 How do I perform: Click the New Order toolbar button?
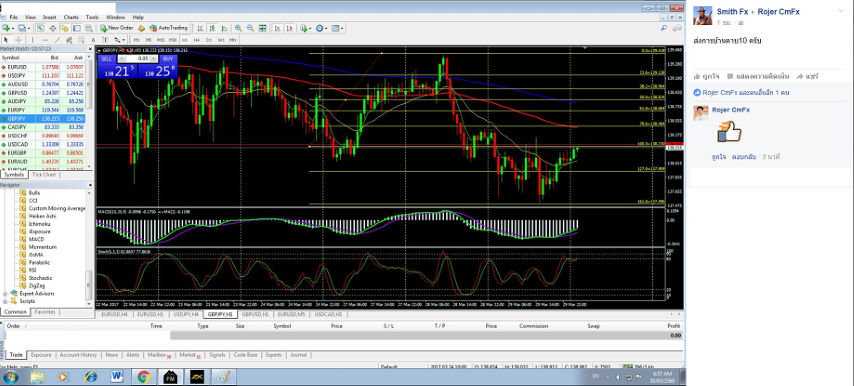pos(117,28)
